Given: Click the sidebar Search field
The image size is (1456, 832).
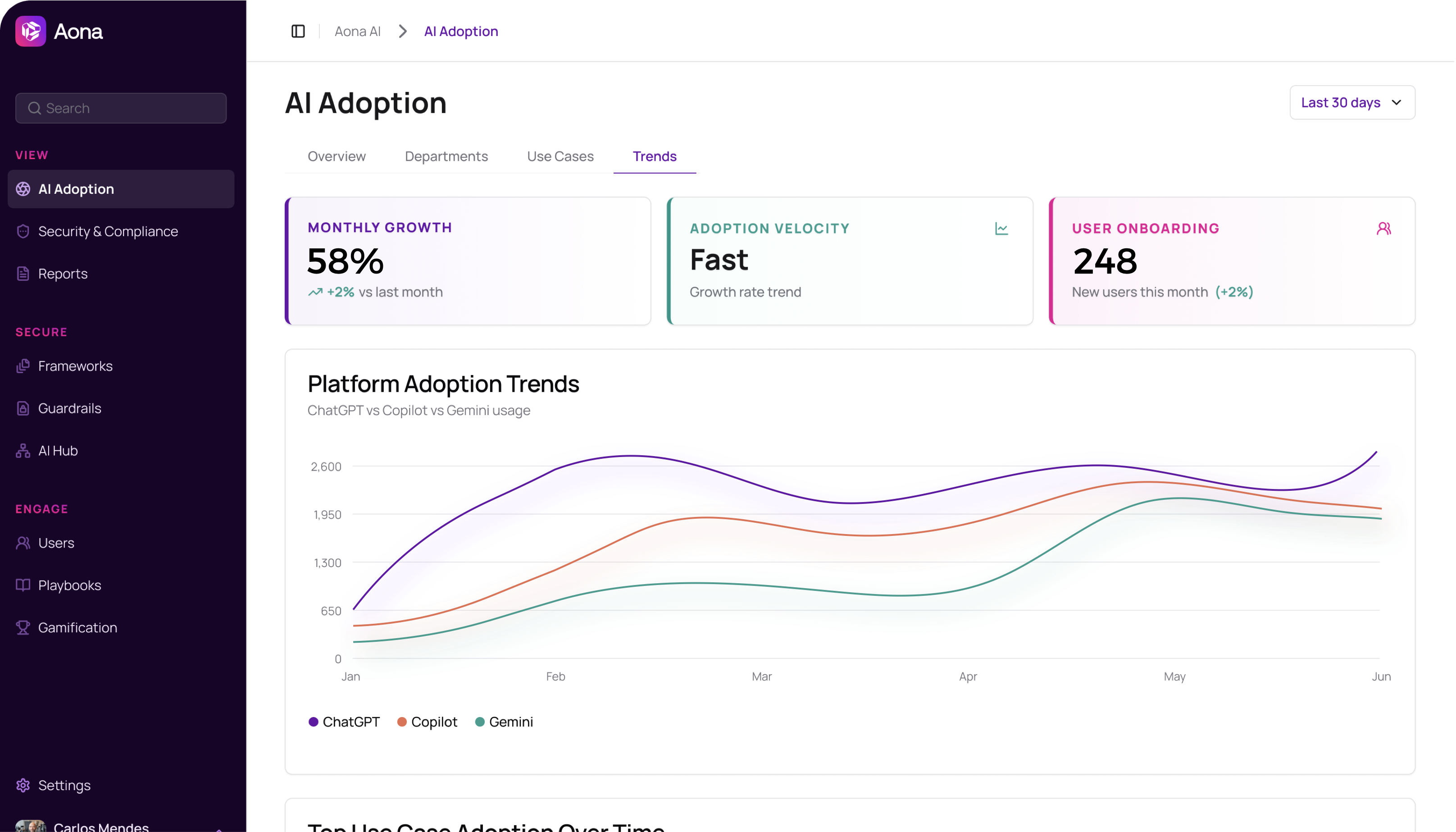Looking at the screenshot, I should pos(121,109).
